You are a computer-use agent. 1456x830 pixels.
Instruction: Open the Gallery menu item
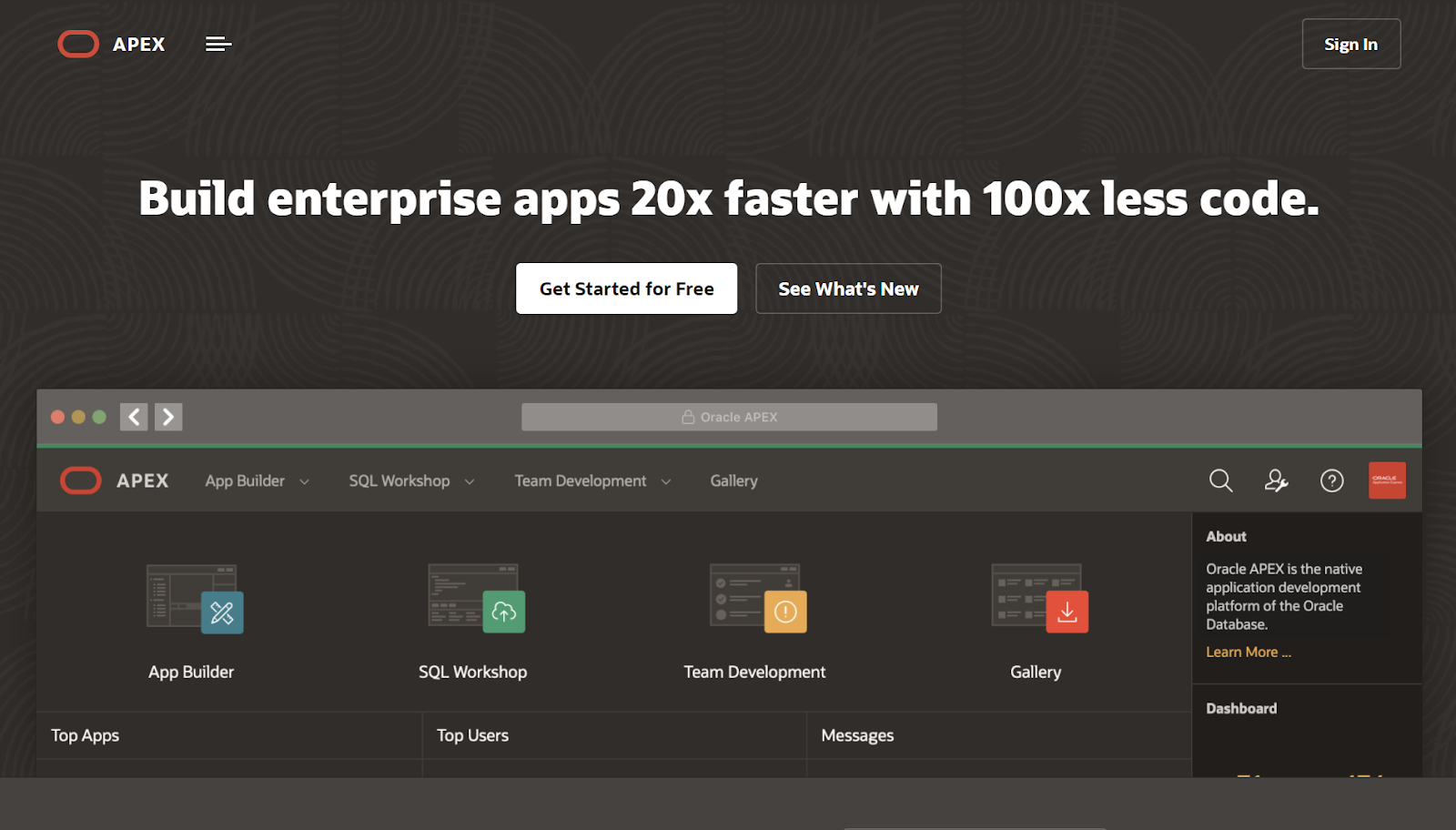pos(734,481)
